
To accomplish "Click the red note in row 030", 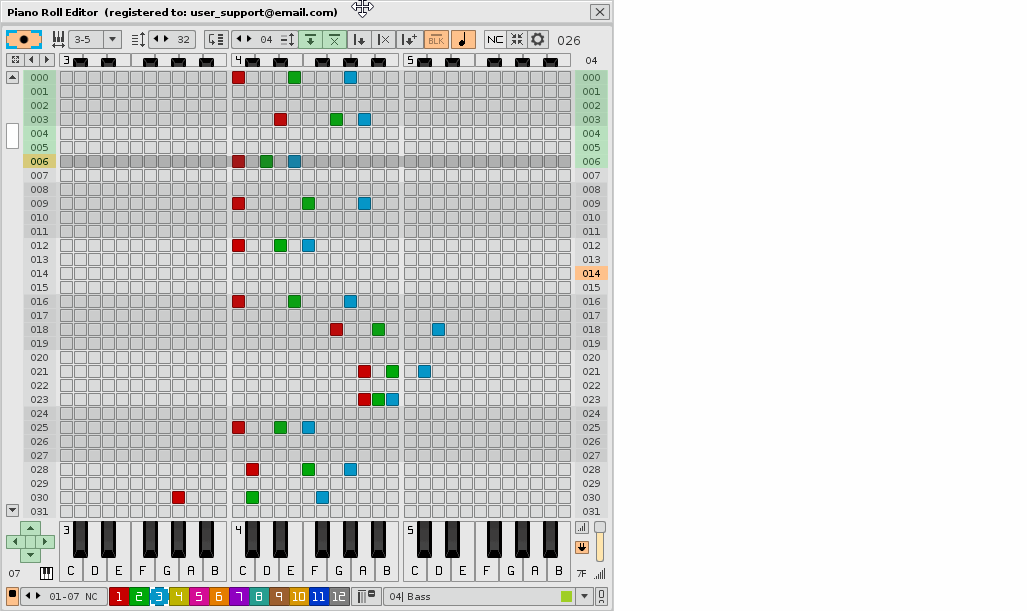I will point(178,497).
